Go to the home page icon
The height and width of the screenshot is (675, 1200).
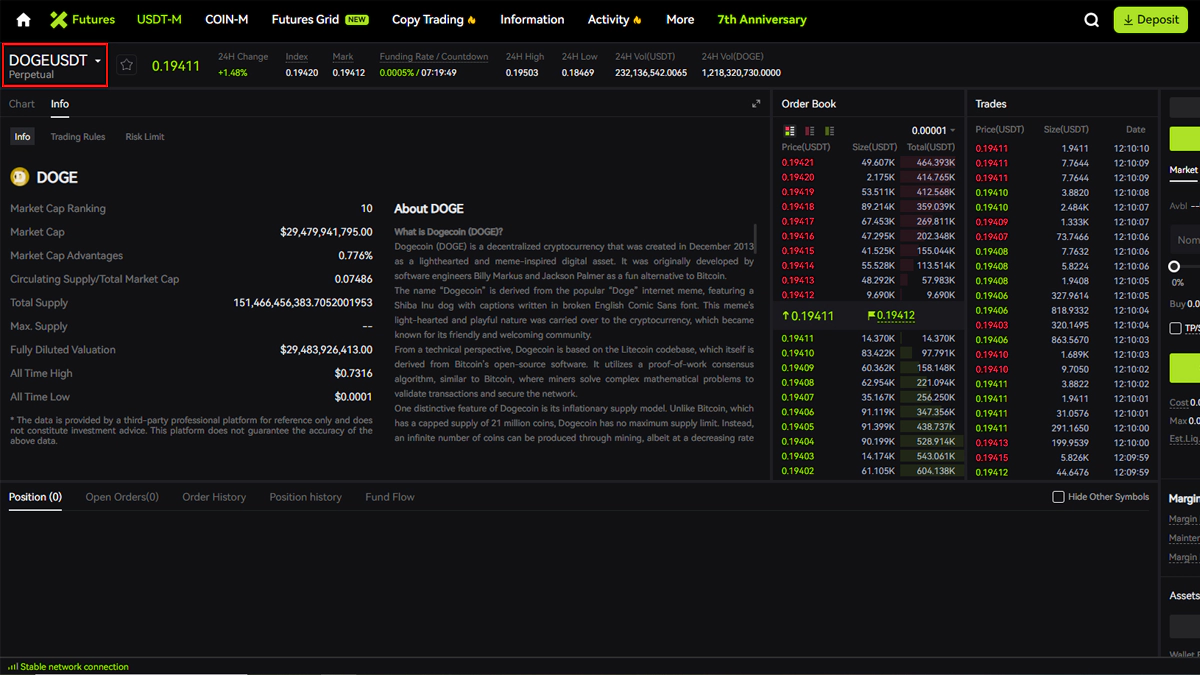[x=24, y=20]
